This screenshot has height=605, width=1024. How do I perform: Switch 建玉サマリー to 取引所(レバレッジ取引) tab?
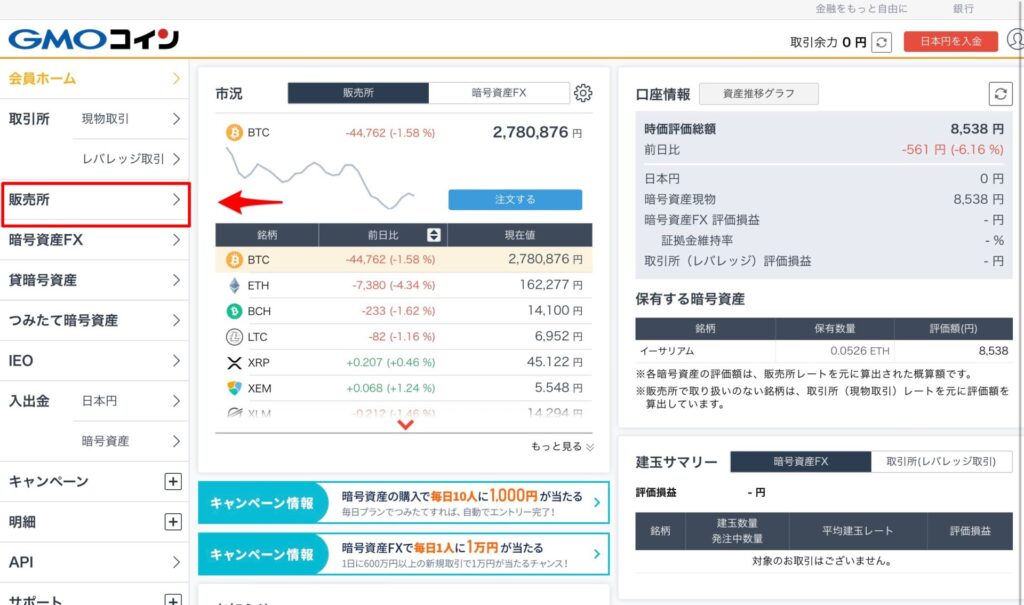click(941, 461)
